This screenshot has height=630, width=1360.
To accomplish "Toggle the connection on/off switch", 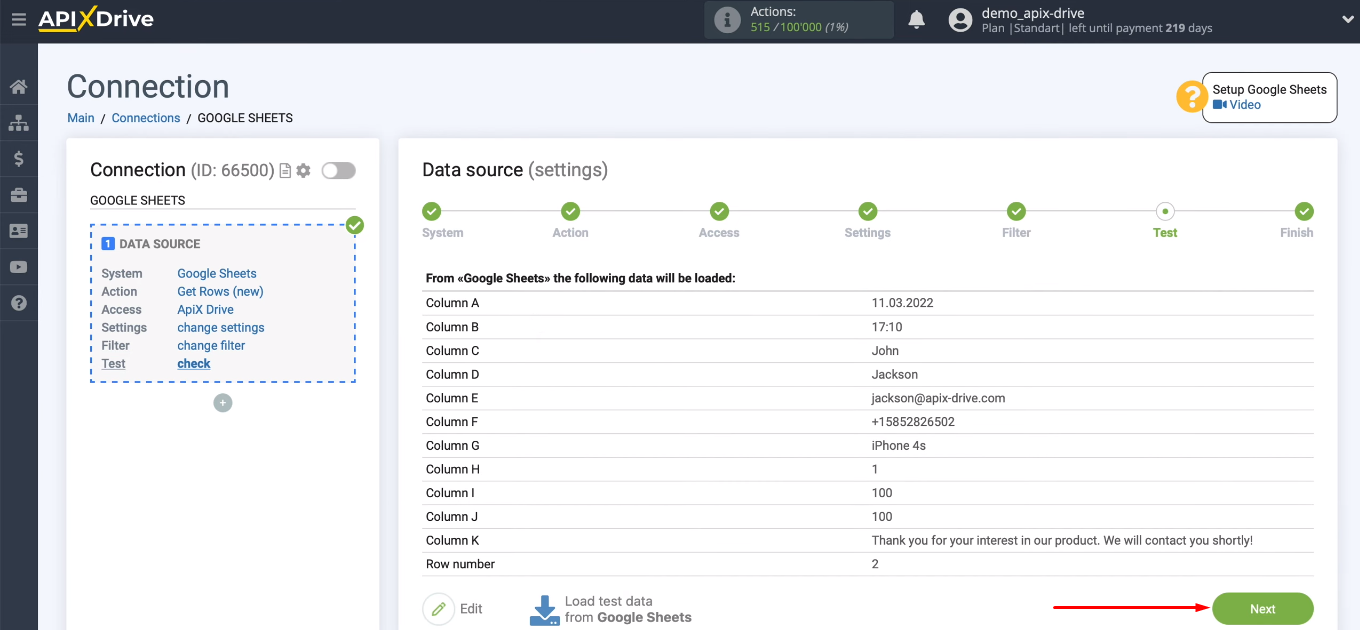I will (338, 171).
